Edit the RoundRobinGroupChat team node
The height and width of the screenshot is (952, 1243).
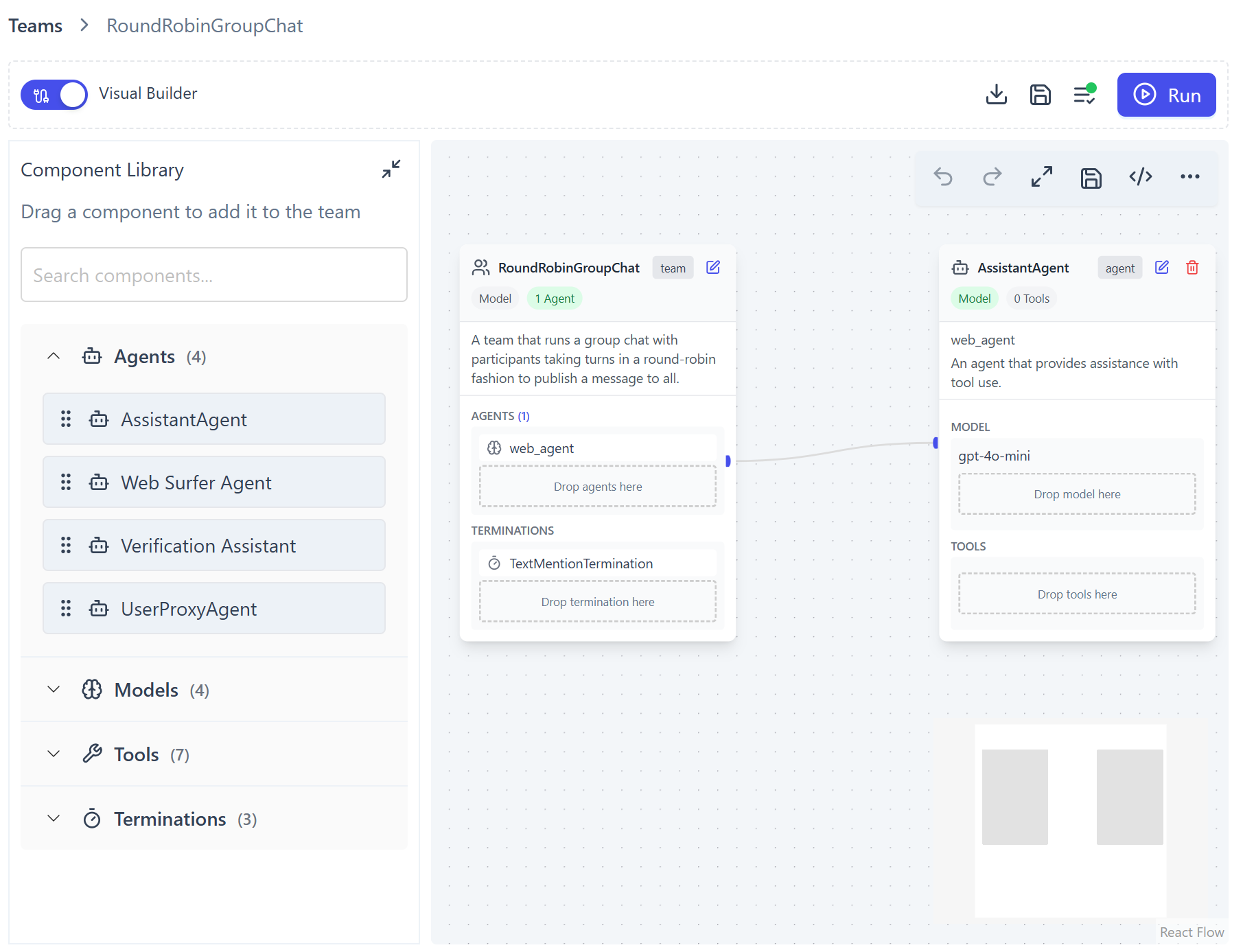pyautogui.click(x=713, y=268)
